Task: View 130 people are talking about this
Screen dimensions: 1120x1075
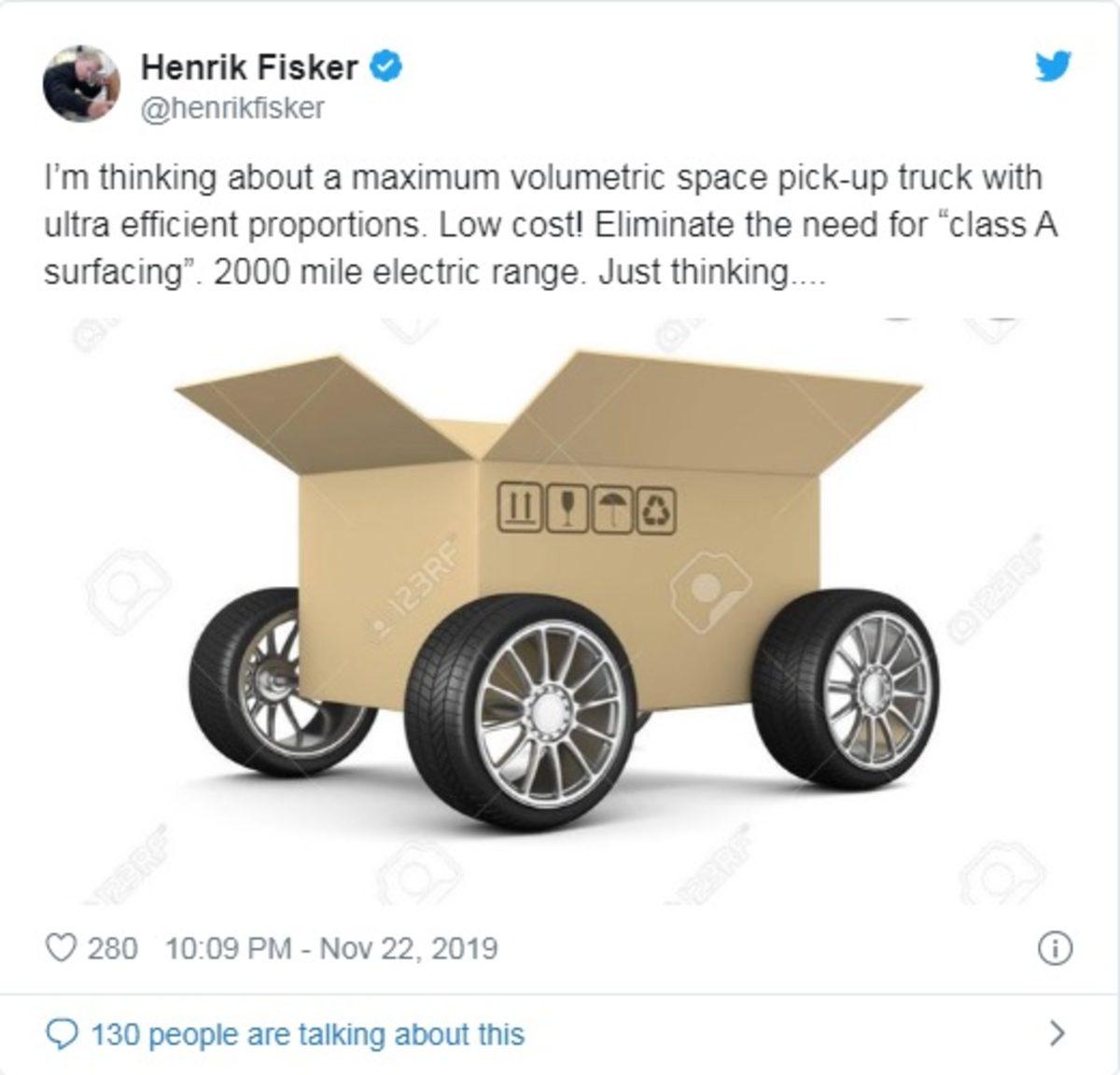Action: point(308,1034)
